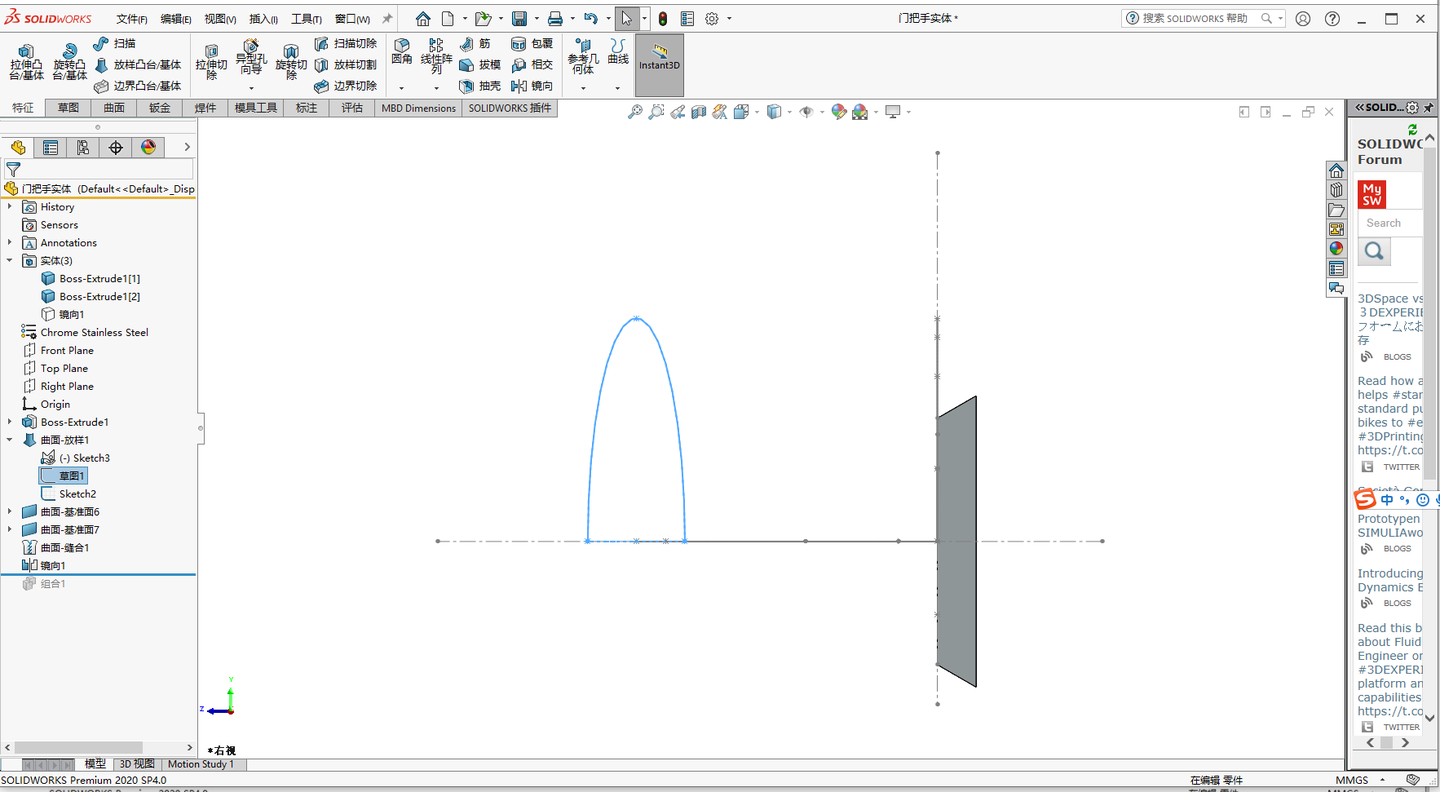Switch to Motion Study 1 tab

point(201,764)
